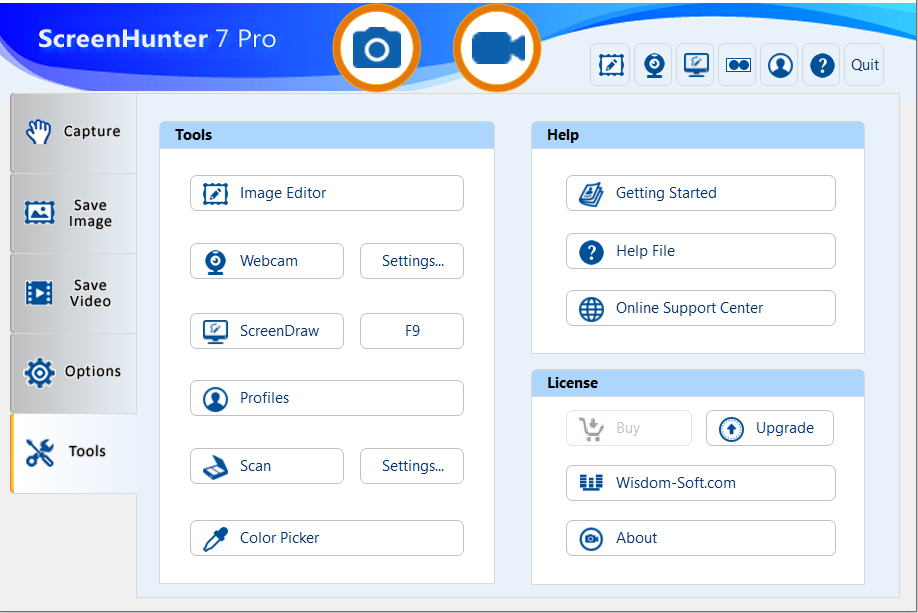Open Webcam Settings button
Image resolution: width=918 pixels, height=613 pixels.
[x=412, y=261]
